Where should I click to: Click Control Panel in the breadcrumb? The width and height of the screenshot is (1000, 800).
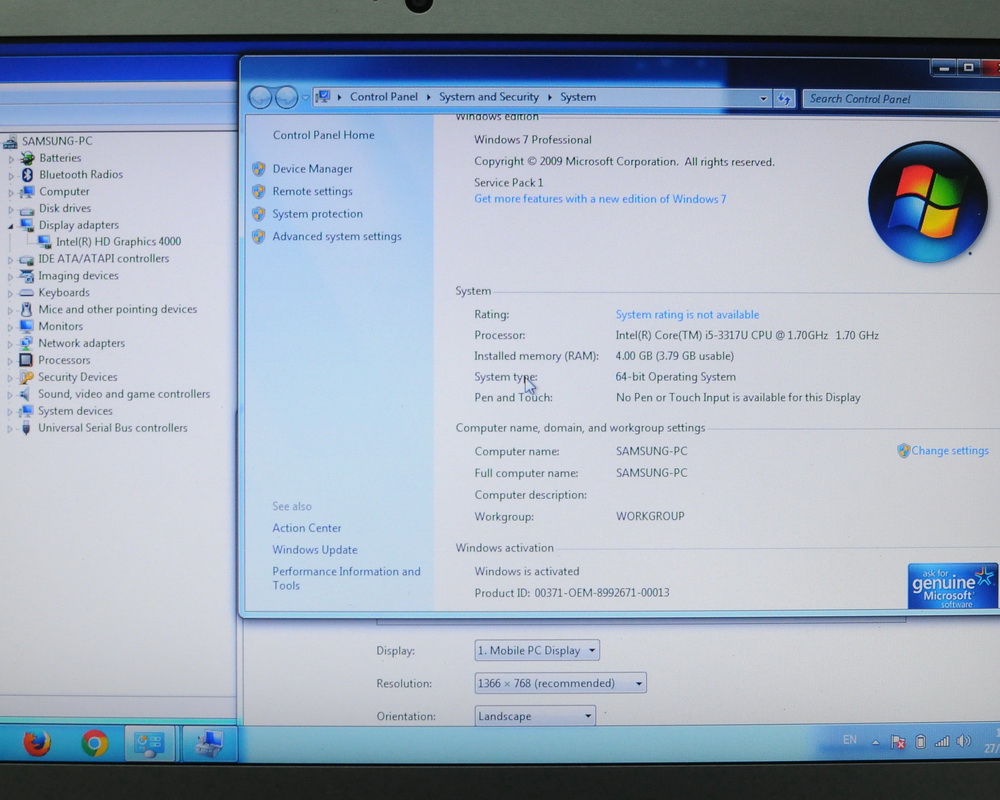click(x=383, y=97)
